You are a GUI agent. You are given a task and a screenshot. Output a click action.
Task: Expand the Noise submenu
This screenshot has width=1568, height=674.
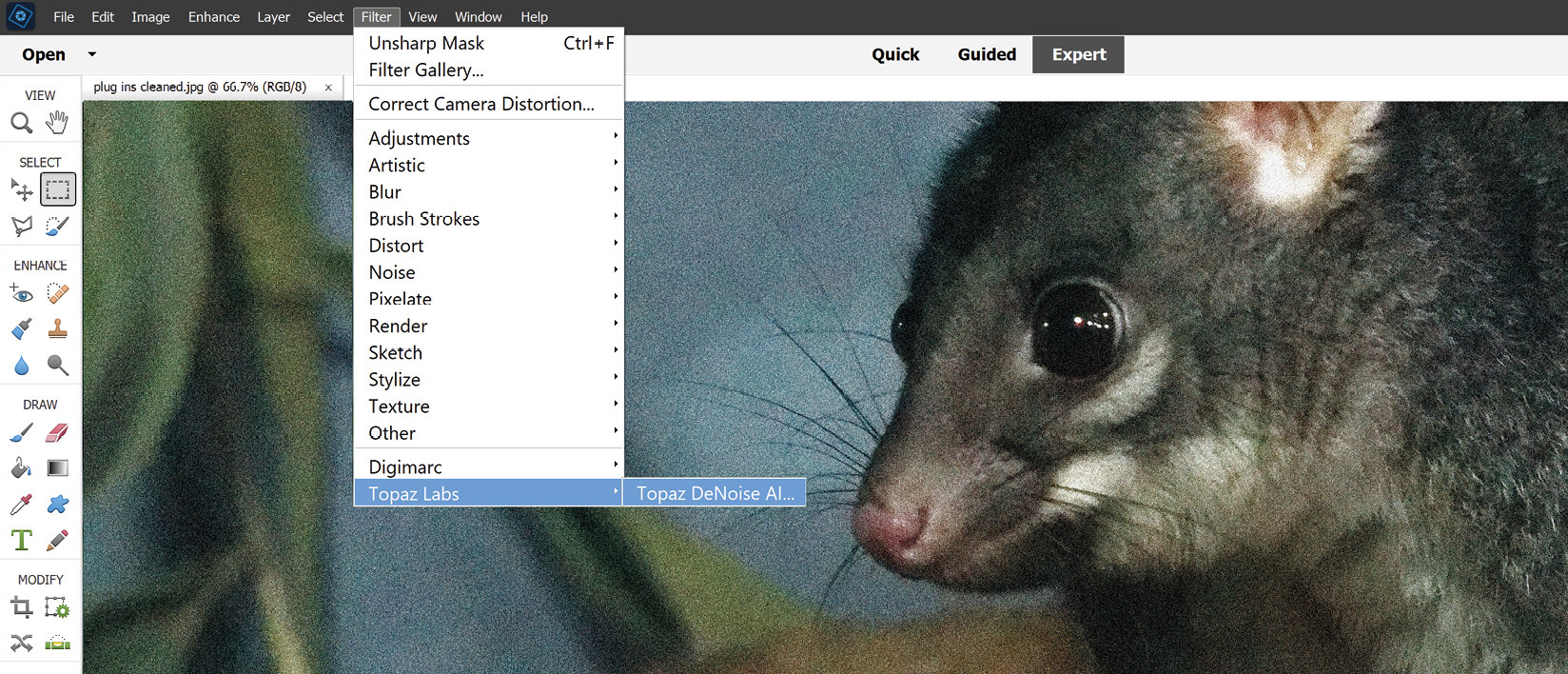pos(489,272)
